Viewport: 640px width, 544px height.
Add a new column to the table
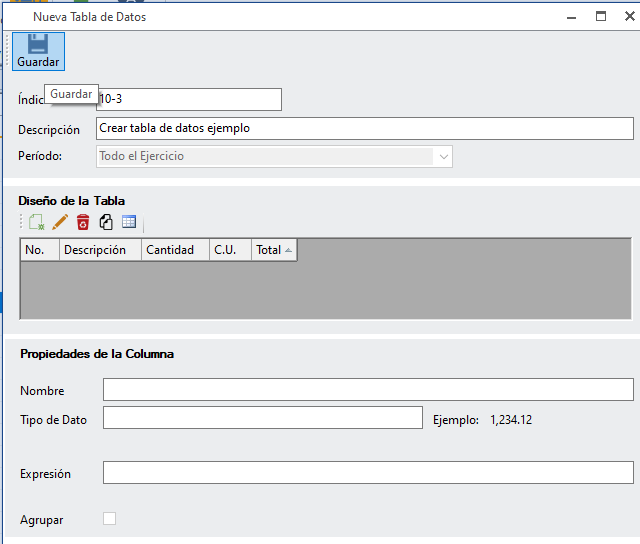(x=37, y=222)
